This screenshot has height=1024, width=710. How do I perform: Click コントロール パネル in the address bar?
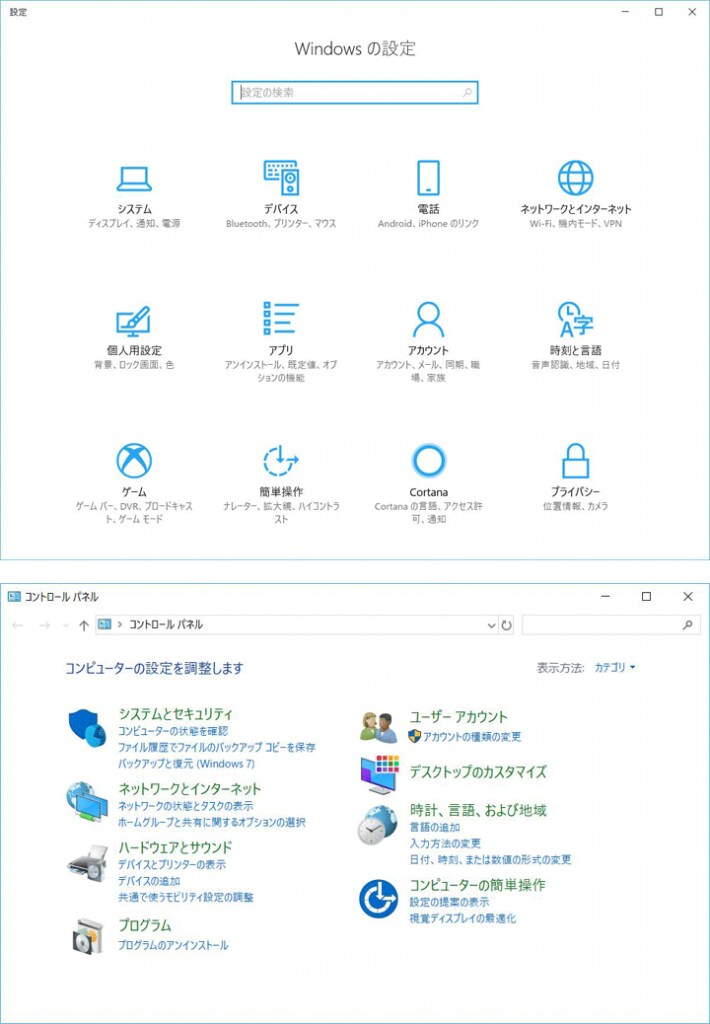pos(166,625)
